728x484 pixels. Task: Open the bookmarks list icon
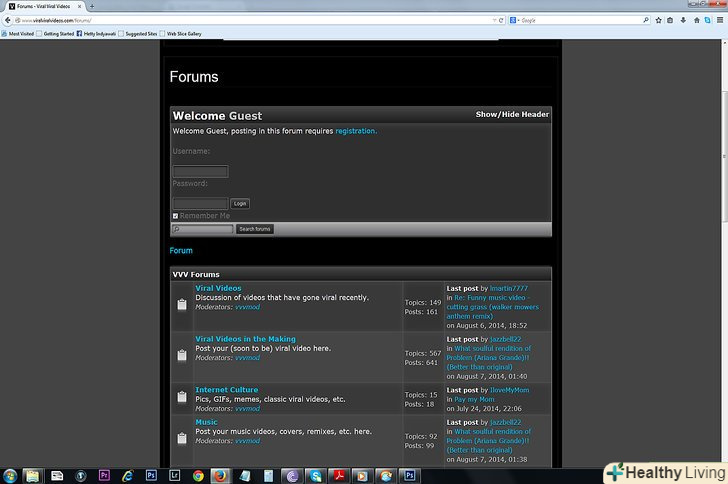coord(670,20)
